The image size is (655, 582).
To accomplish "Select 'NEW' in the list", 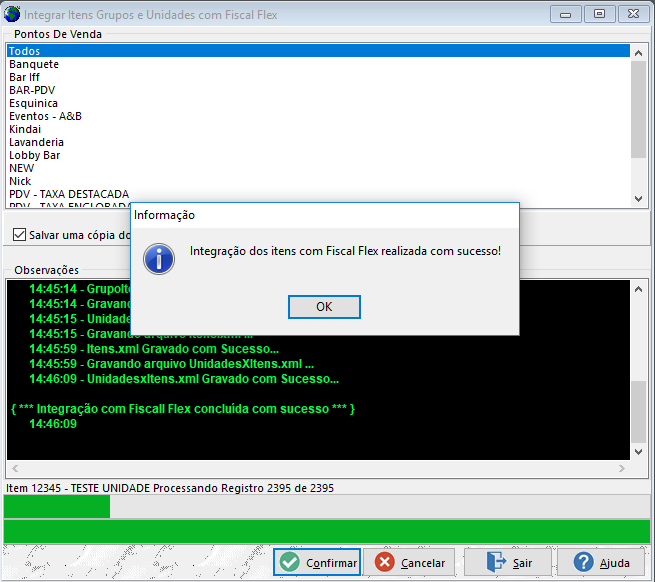I will click(x=318, y=168).
